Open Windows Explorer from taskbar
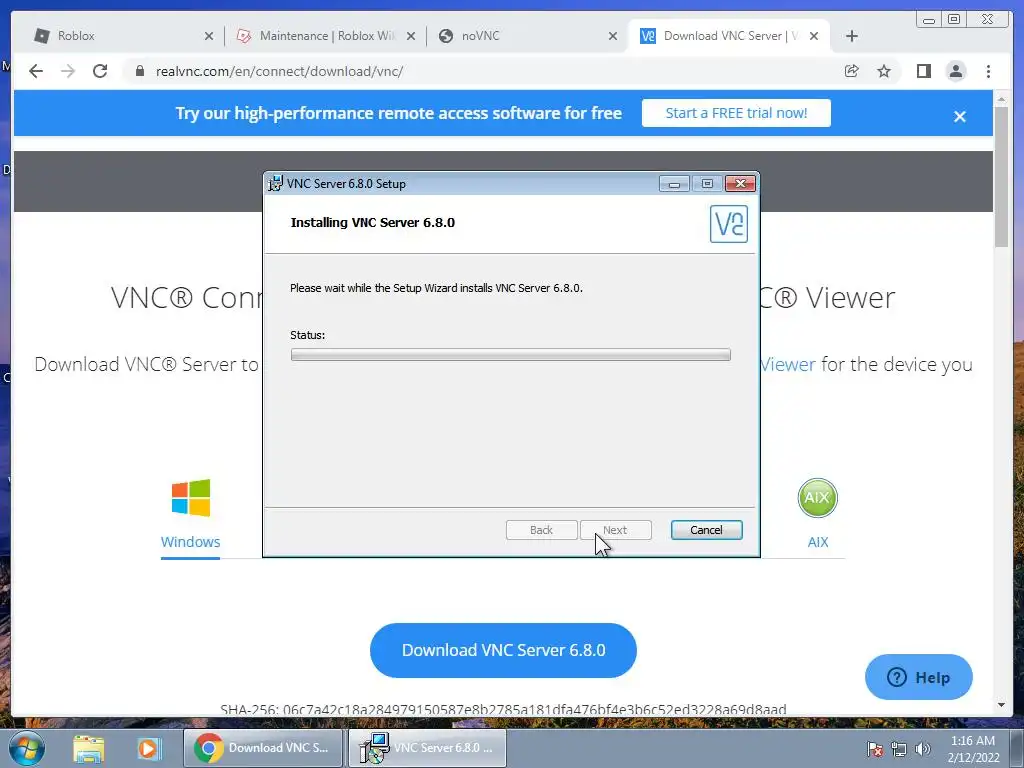Viewport: 1024px width, 768px height. (89, 748)
